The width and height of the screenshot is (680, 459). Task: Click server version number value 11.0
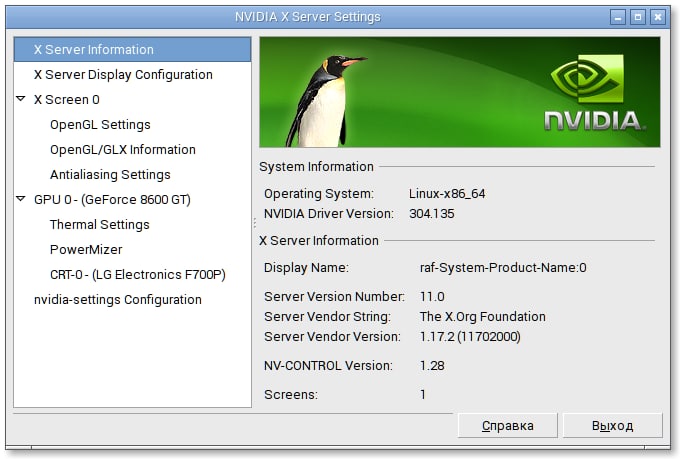[432, 297]
